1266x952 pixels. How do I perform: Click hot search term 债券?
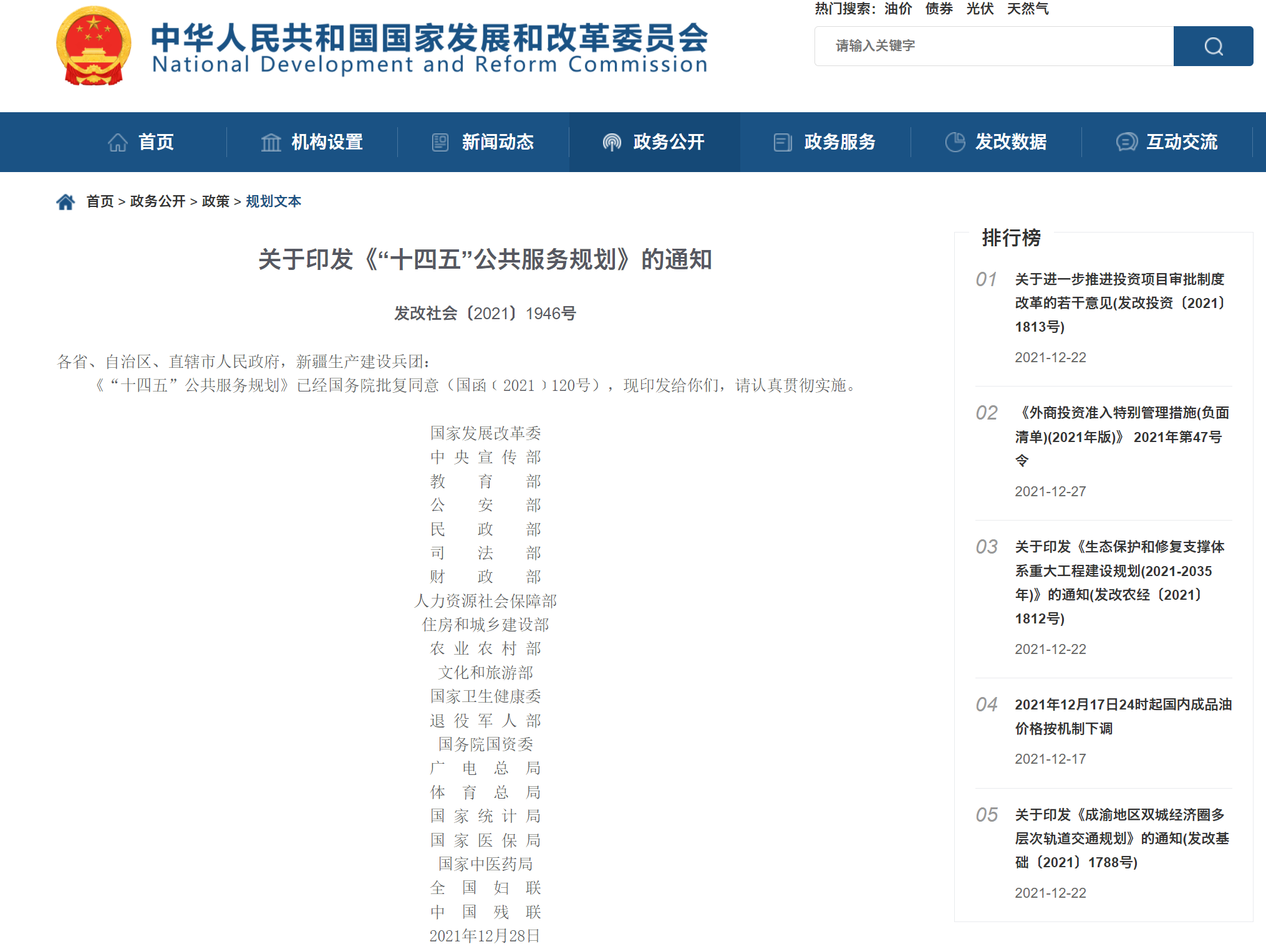tap(939, 9)
